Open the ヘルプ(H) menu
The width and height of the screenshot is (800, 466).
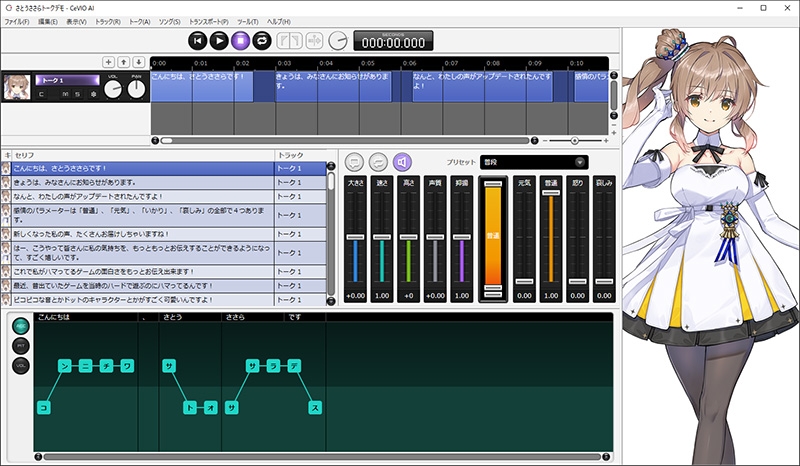pyautogui.click(x=279, y=22)
